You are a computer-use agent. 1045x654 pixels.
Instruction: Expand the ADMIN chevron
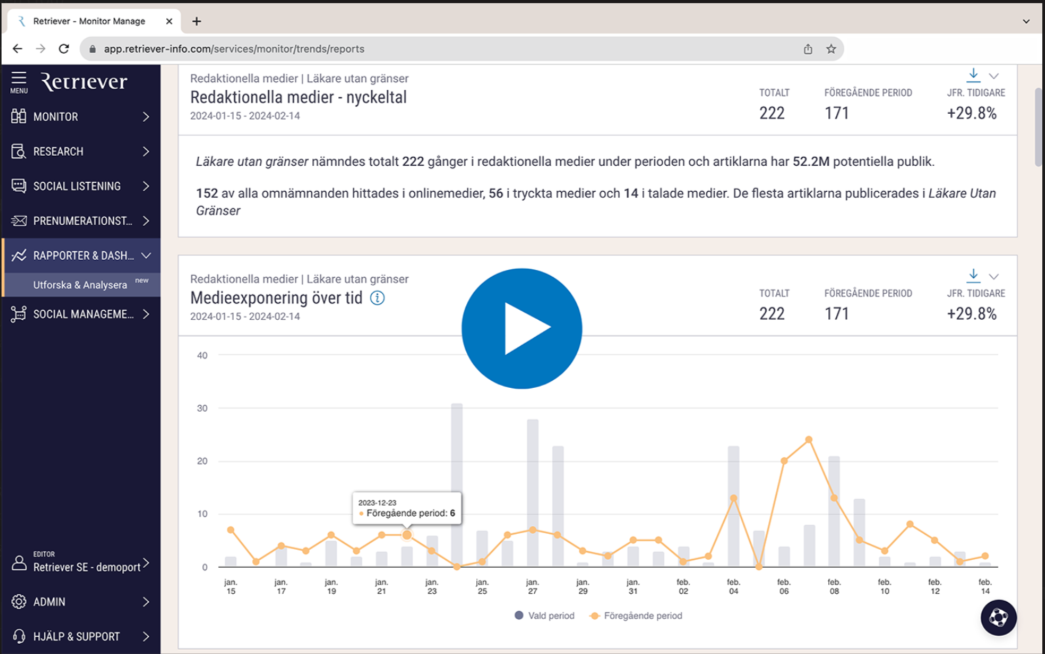click(x=146, y=602)
